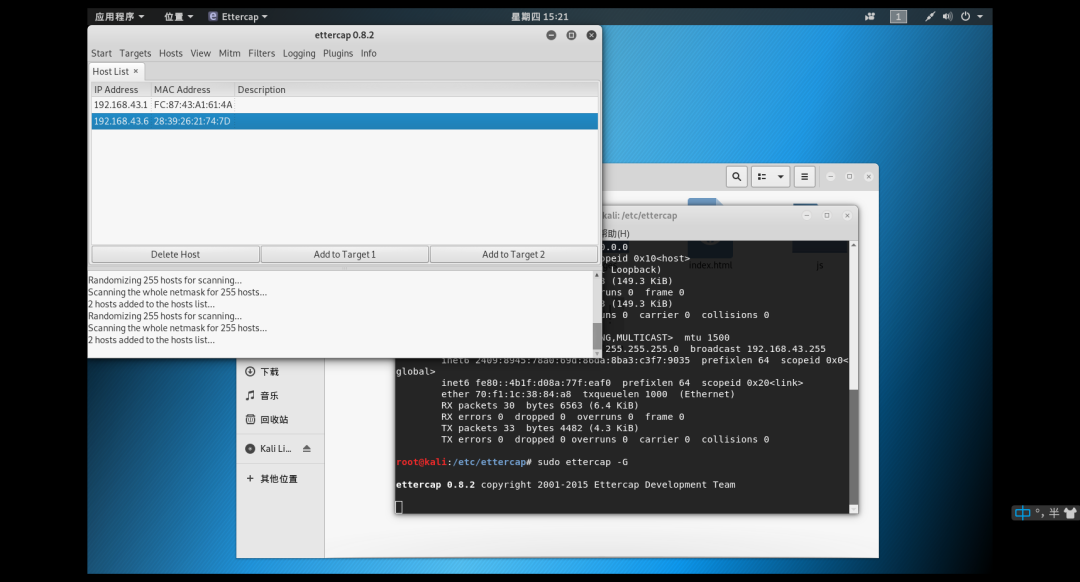This screenshot has width=1080, height=582.
Task: Click the power icon in top bar
Action: (966, 17)
